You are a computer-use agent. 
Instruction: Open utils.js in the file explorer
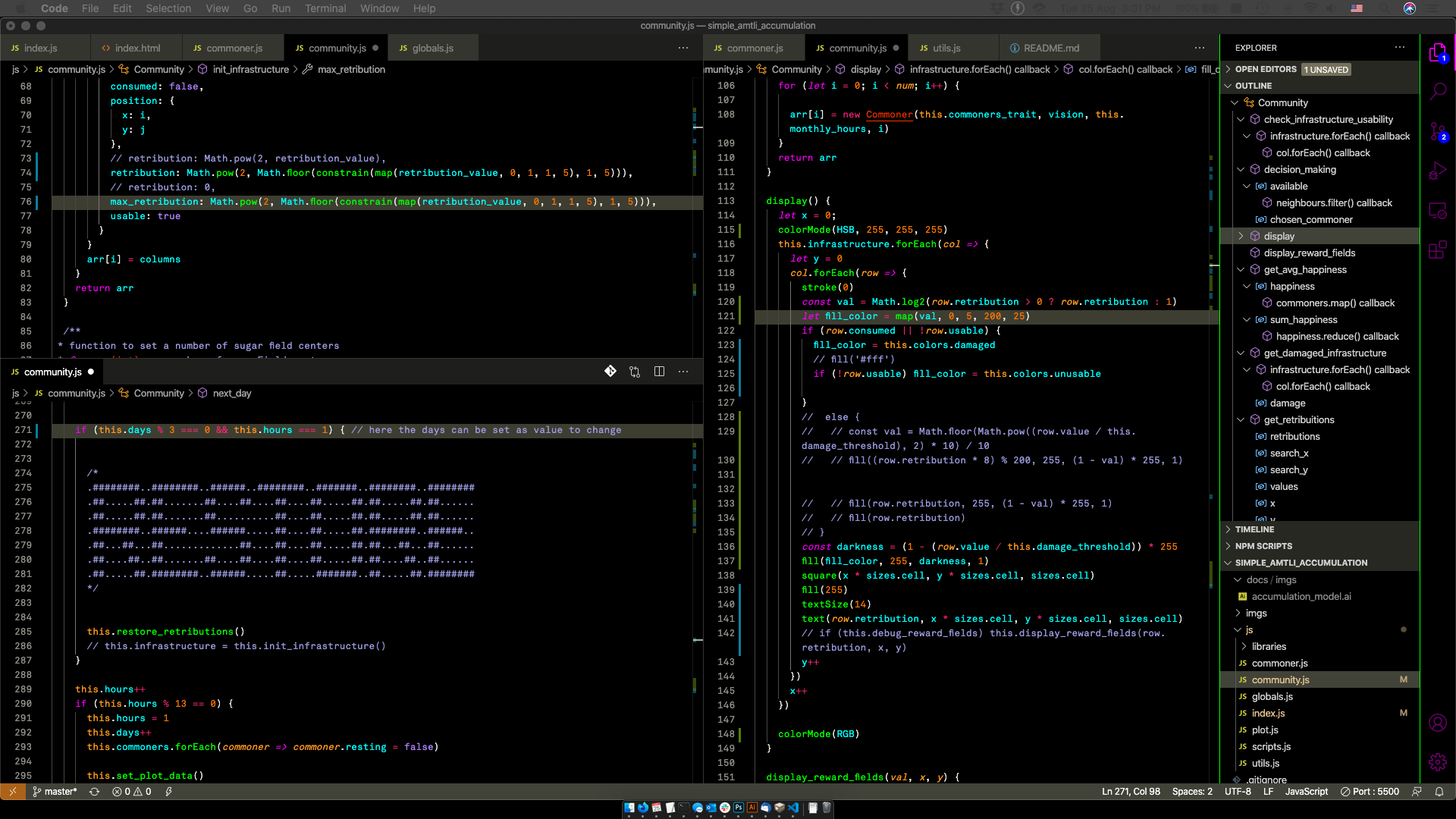[1265, 764]
